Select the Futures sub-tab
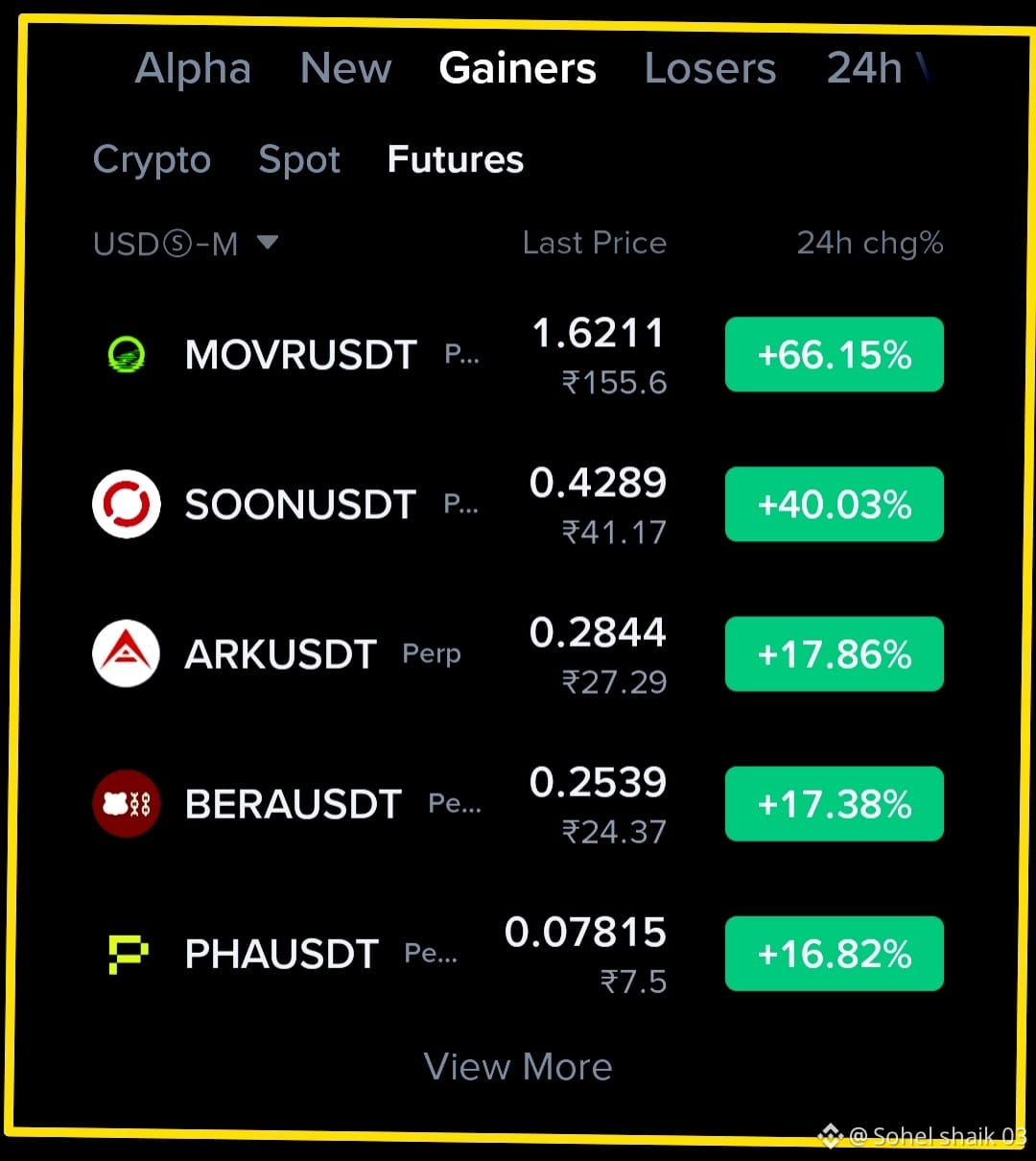 point(456,159)
